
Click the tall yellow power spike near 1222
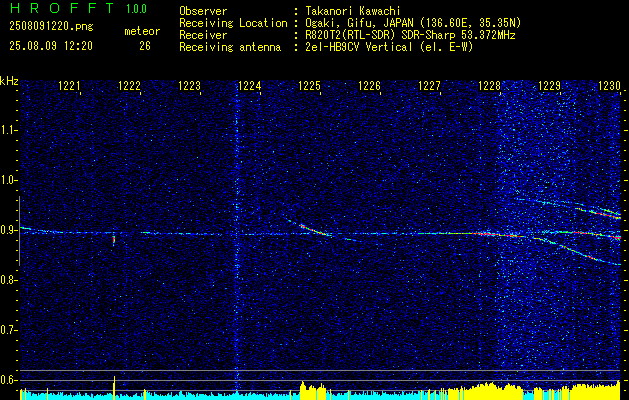click(x=114, y=388)
